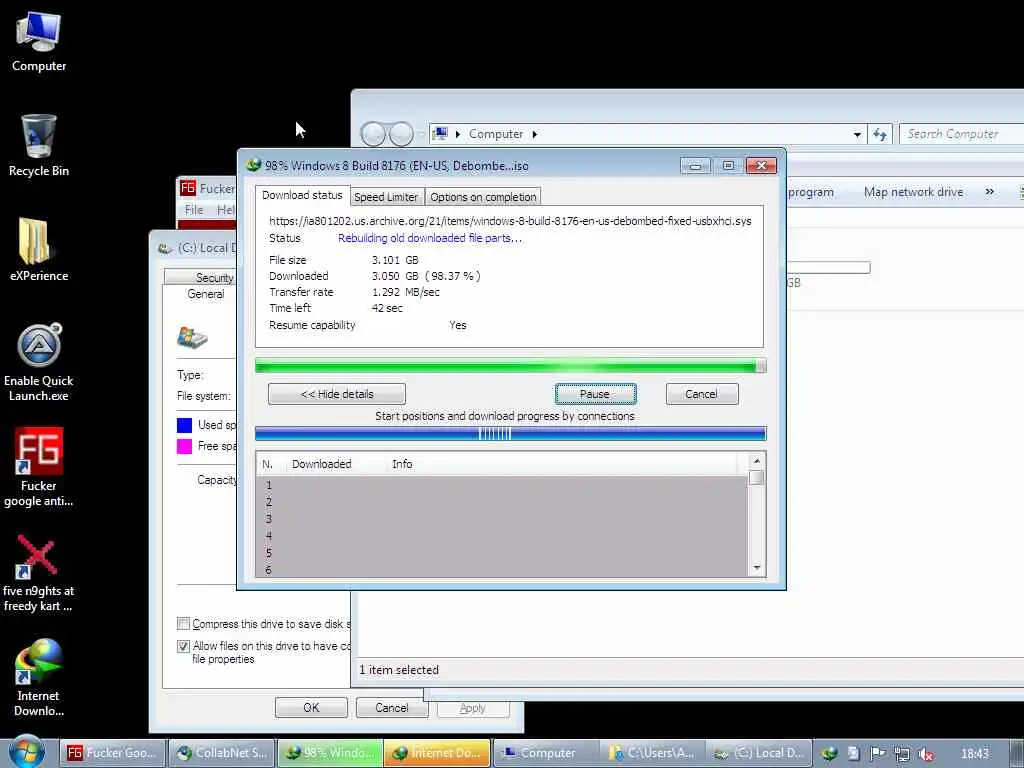Click the magenta Free space color swatch
Screen dimensions: 1024x768
(185, 446)
